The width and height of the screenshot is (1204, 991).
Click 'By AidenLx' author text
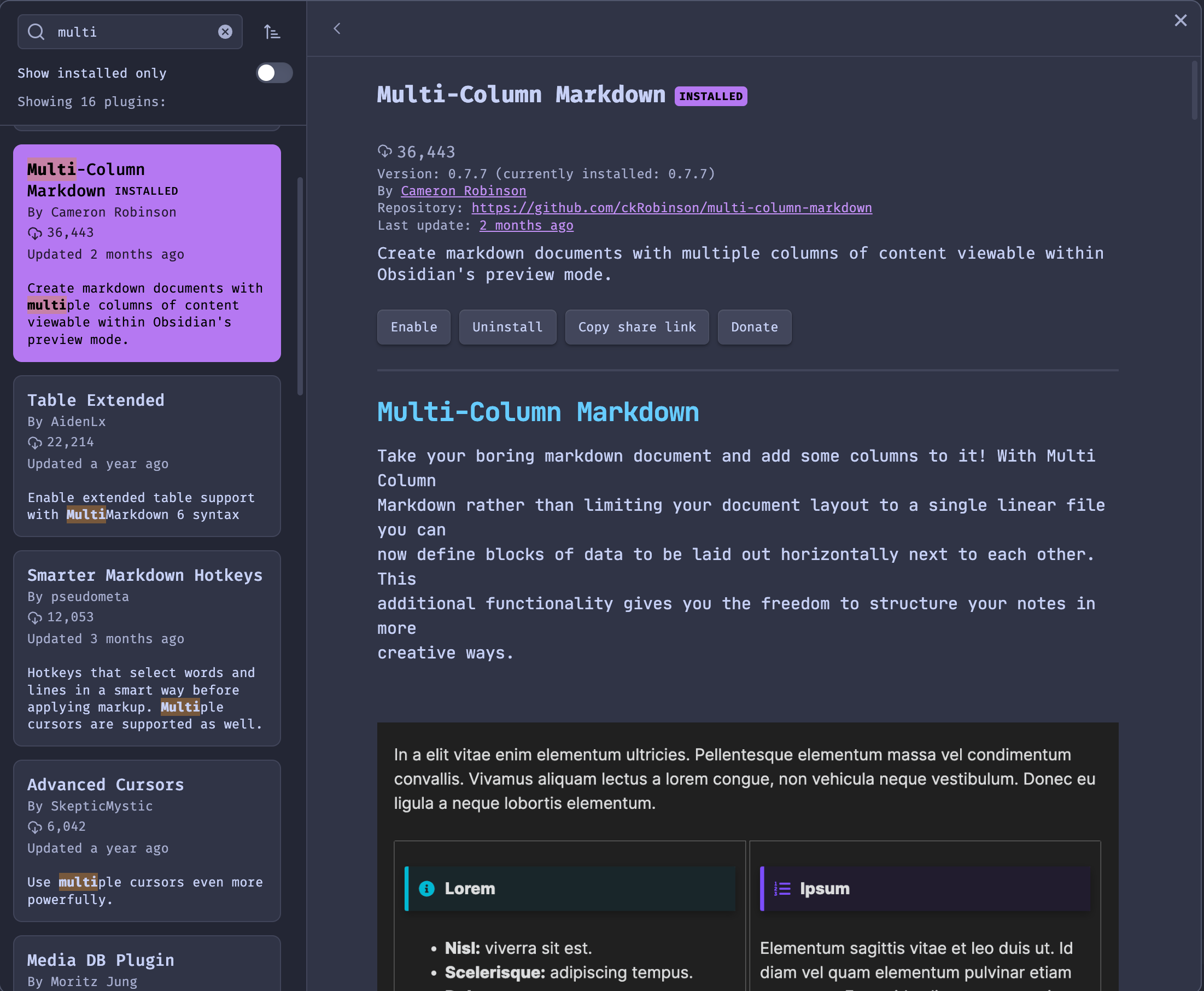[x=67, y=422]
